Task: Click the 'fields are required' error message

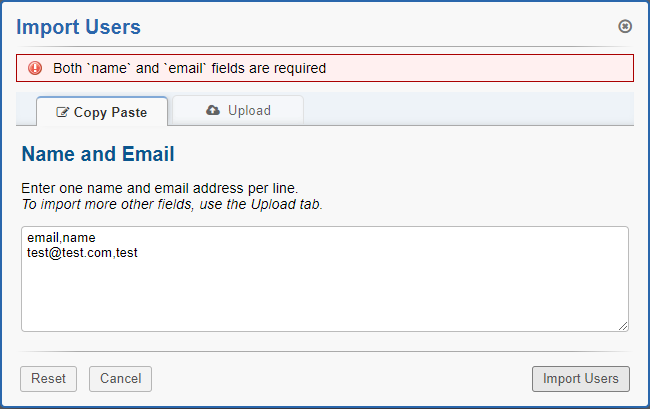Action: click(x=190, y=69)
